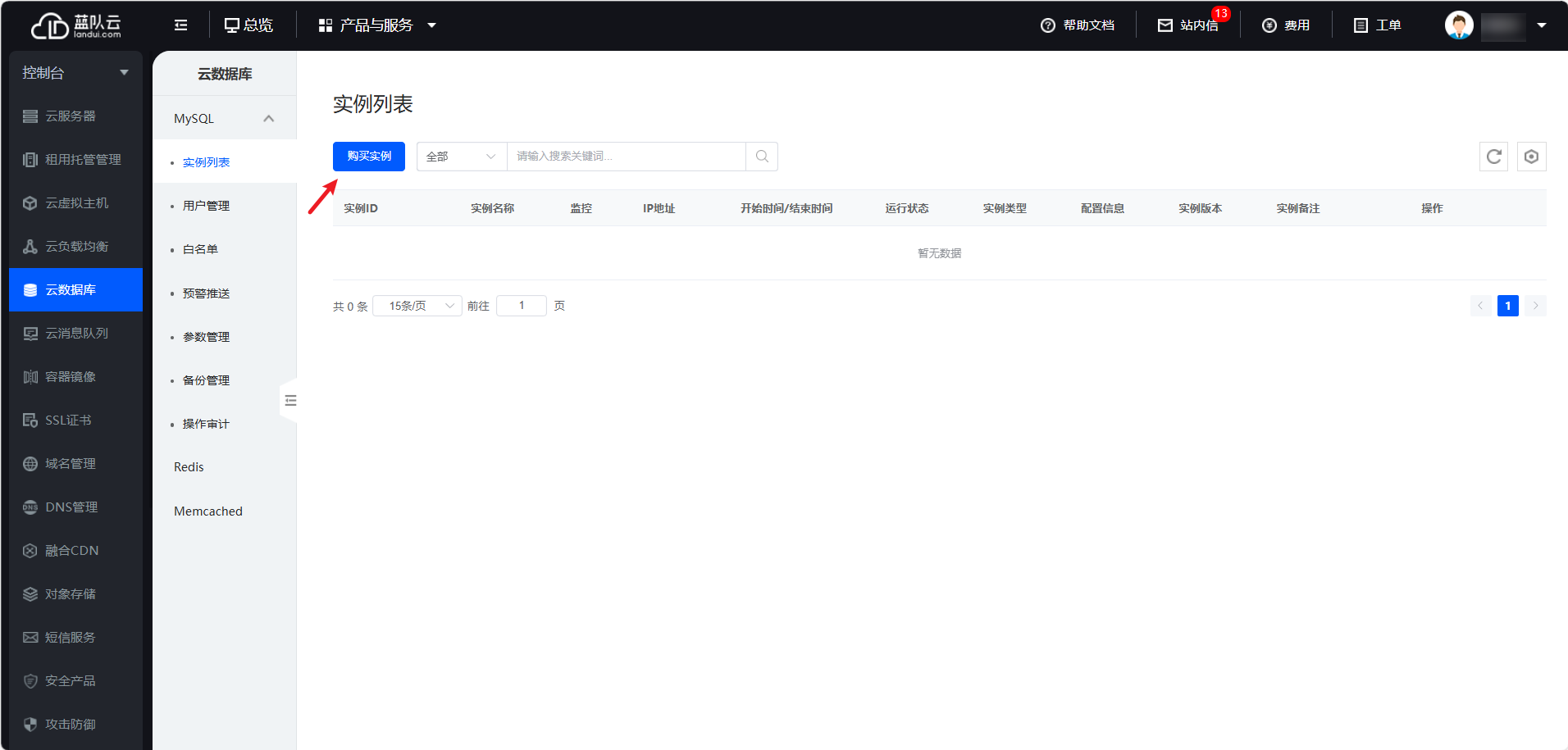The height and width of the screenshot is (750, 1568).
Task: Open the user avatar account menu
Action: tap(1459, 25)
